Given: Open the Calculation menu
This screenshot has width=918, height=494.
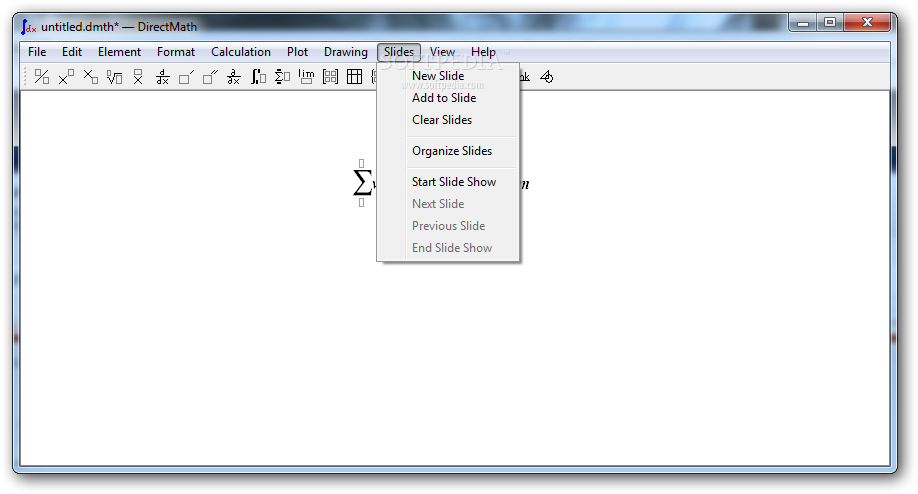Looking at the screenshot, I should 241,52.
